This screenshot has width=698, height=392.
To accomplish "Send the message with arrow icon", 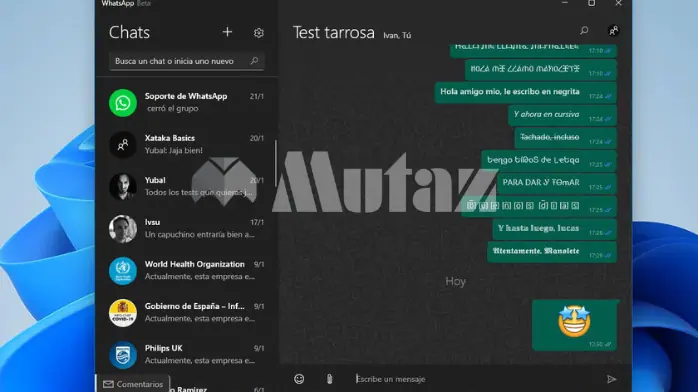I will [x=612, y=379].
